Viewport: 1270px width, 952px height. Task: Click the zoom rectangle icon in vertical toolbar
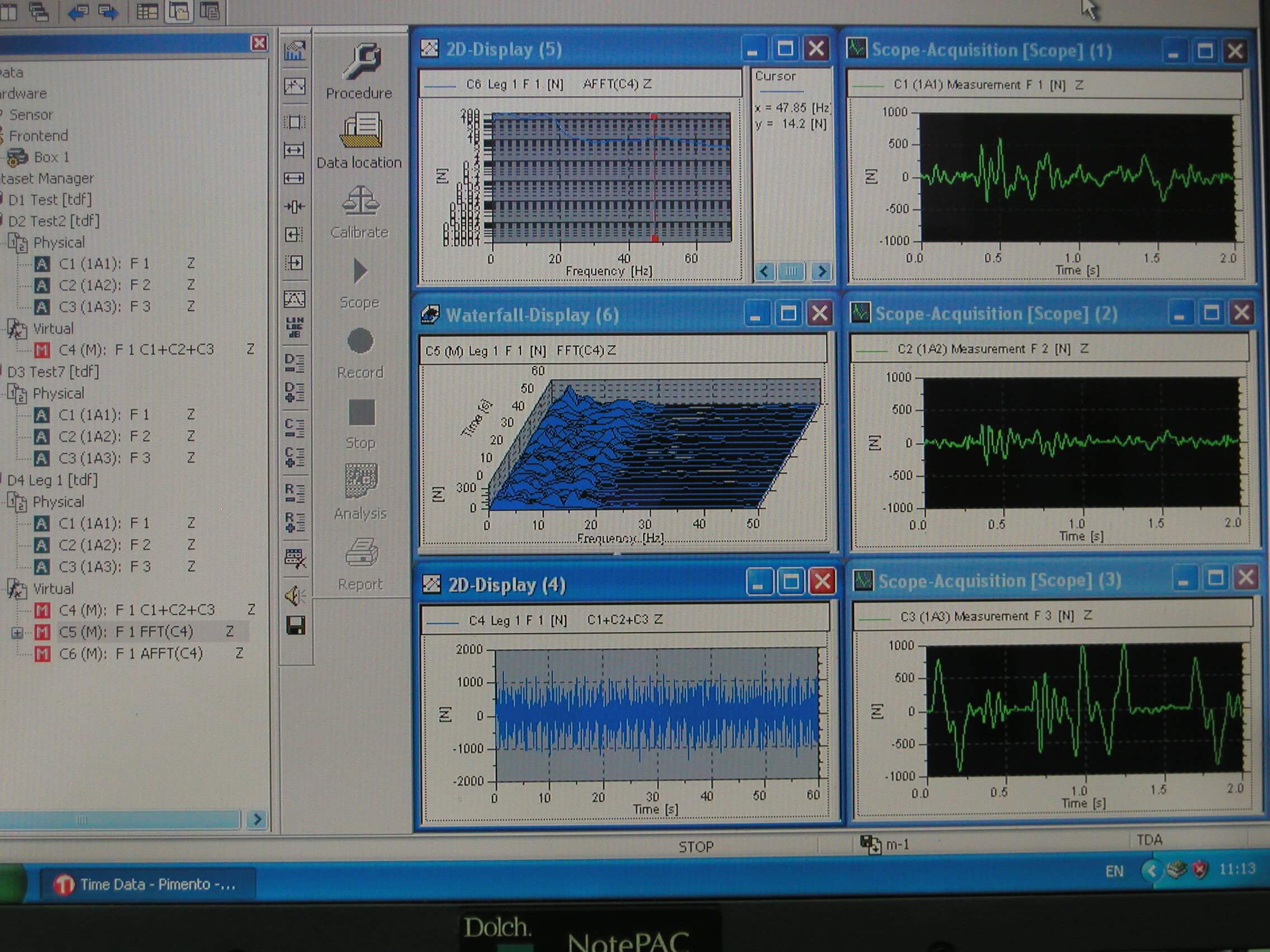point(294,122)
